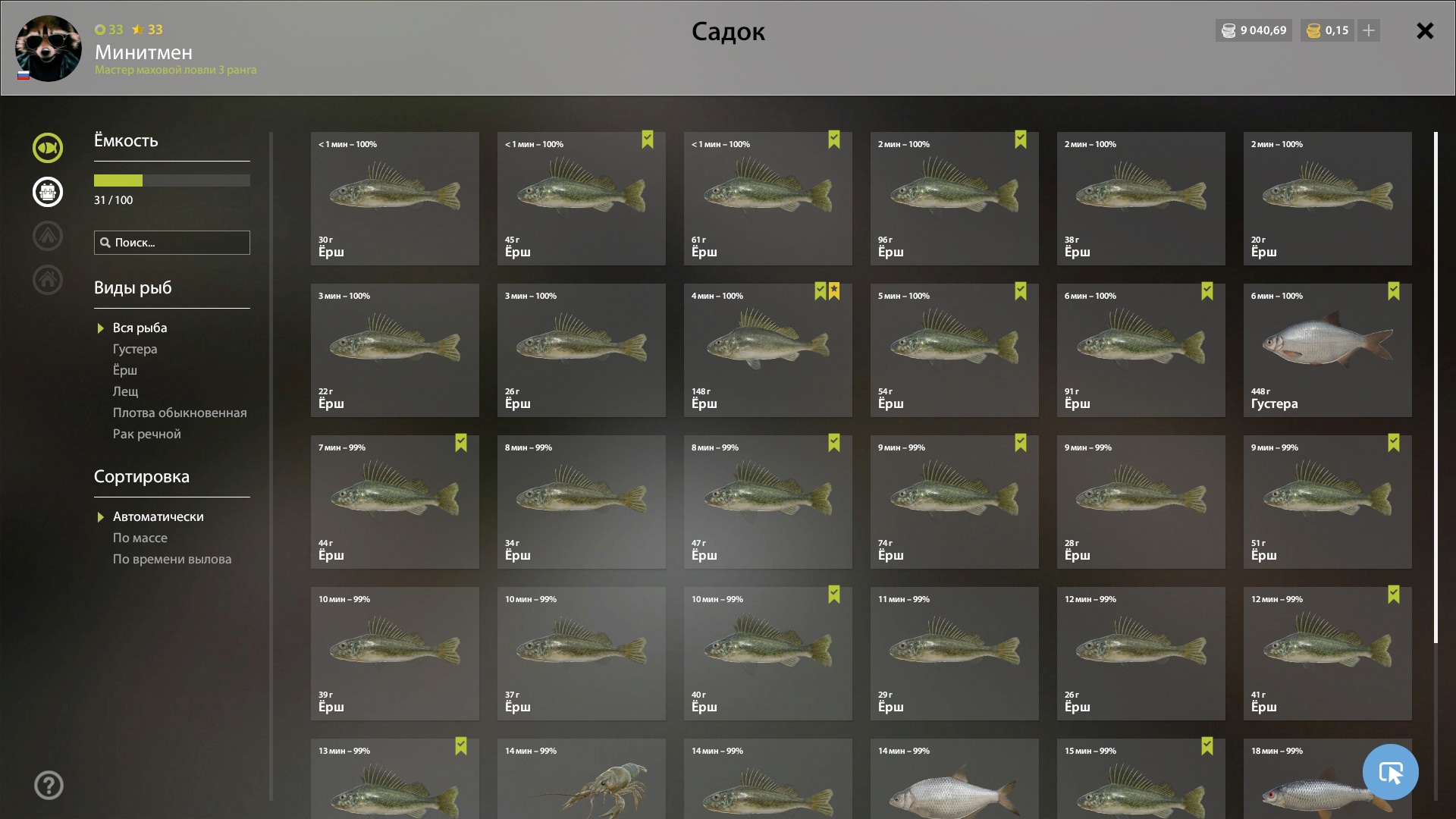Click the silver coins balance icon
Viewport: 1456px width, 819px height.
point(1228,31)
